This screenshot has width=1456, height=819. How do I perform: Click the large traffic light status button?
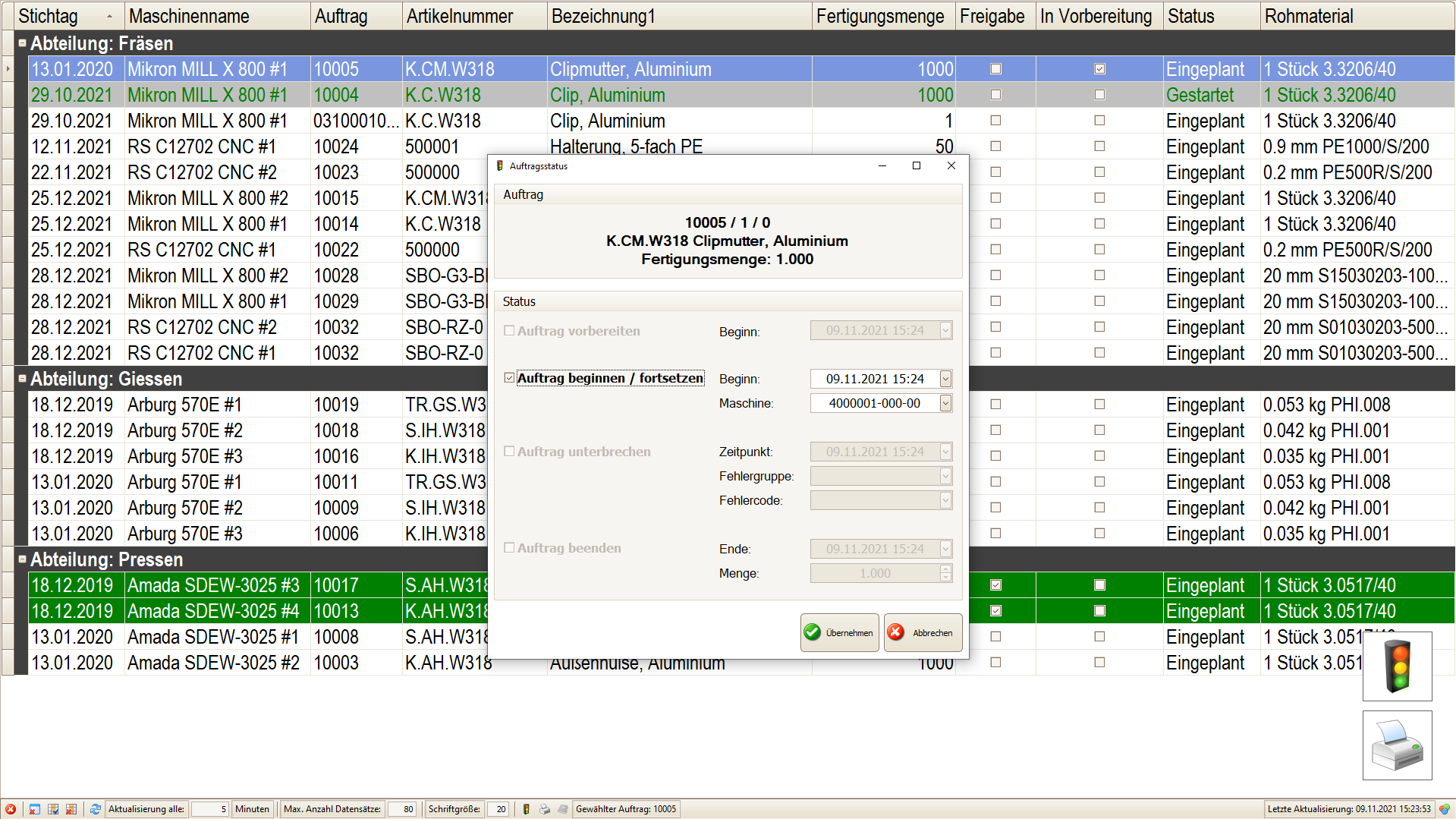pyautogui.click(x=1397, y=666)
